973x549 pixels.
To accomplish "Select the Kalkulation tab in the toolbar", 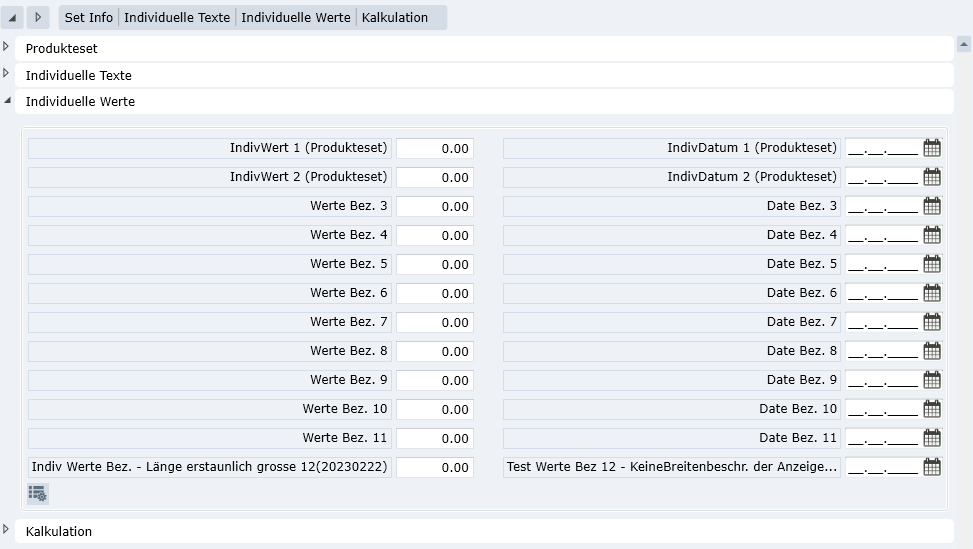I will pos(394,18).
